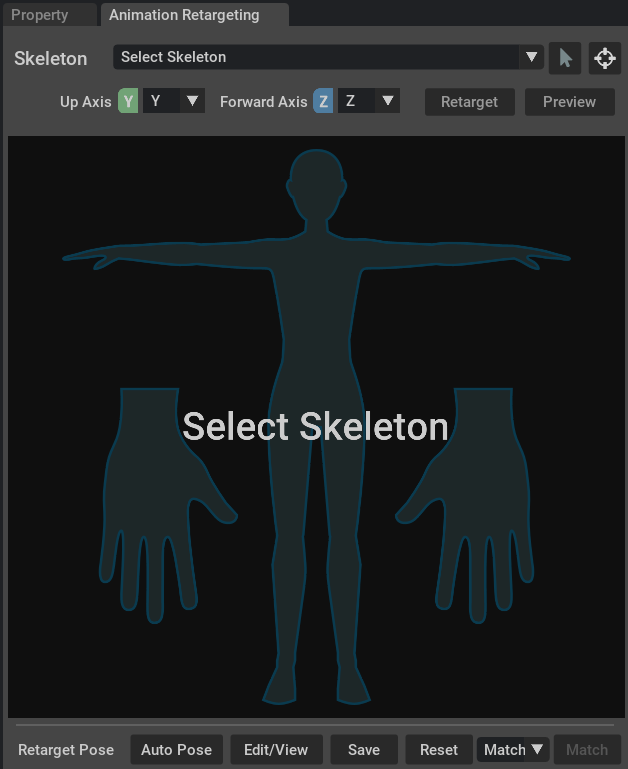
Task: Click the Preview button
Action: pyautogui.click(x=569, y=102)
